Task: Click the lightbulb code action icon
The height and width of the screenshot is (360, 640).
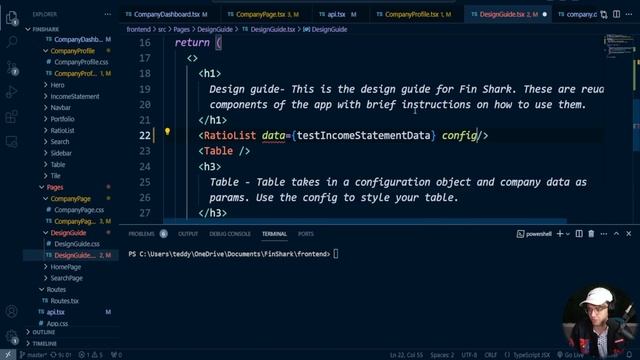Action: 167,131
